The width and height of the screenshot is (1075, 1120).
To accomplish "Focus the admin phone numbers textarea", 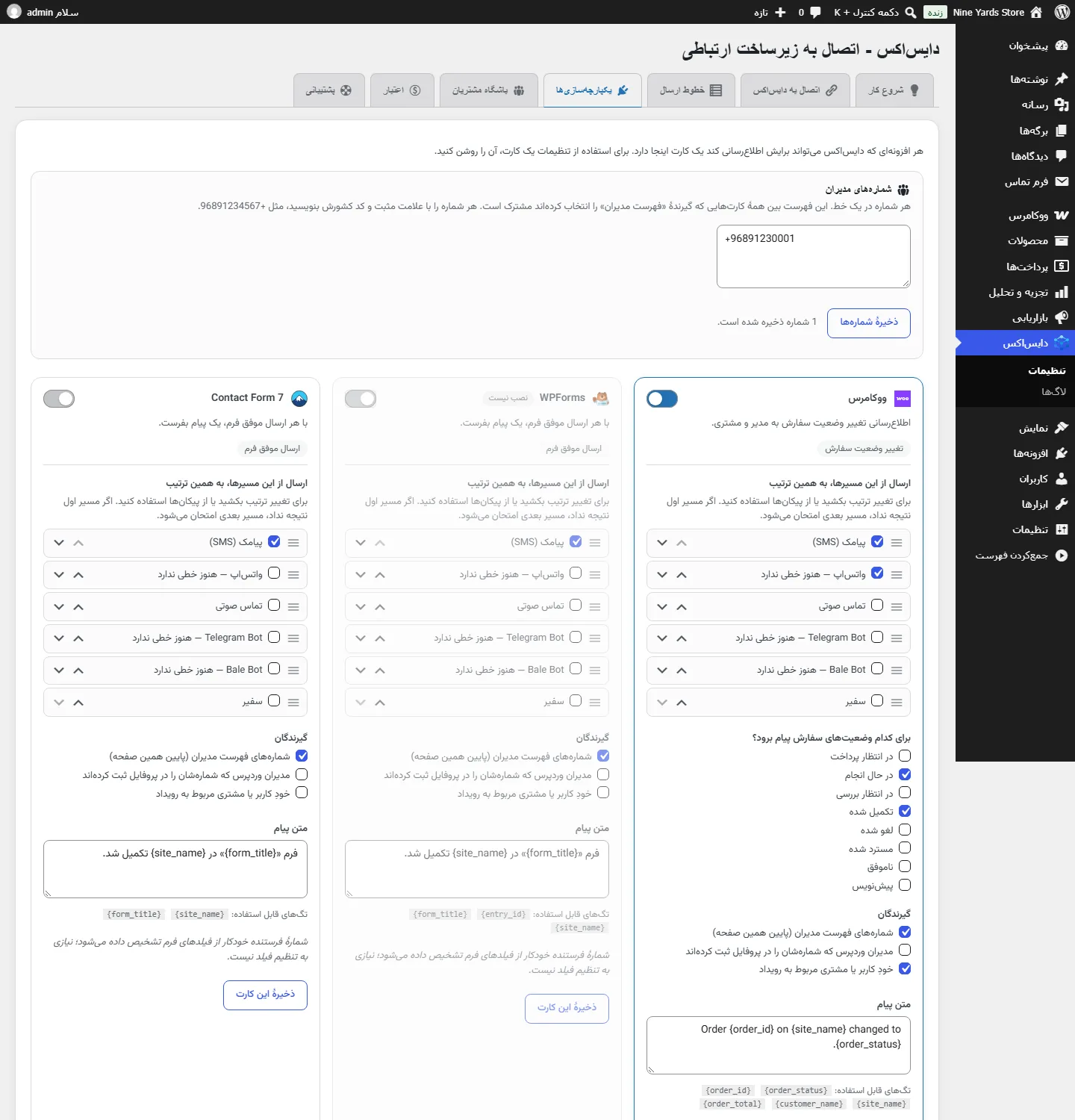I will (x=814, y=256).
